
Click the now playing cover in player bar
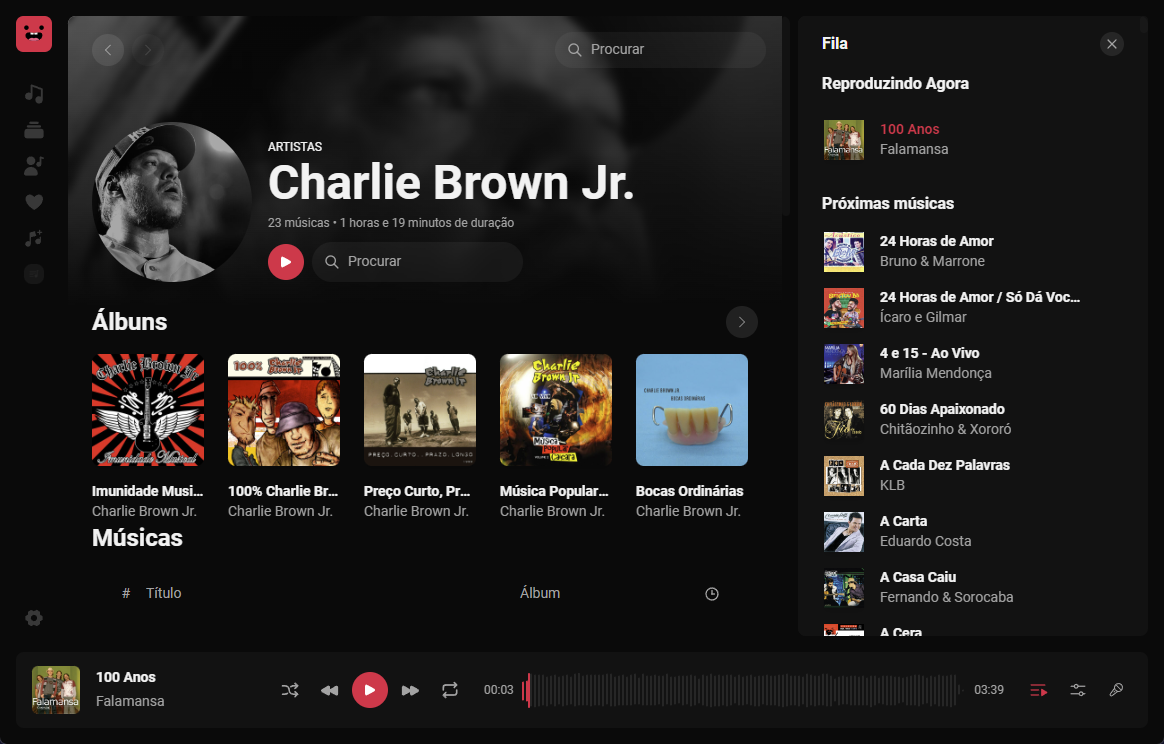coord(56,690)
